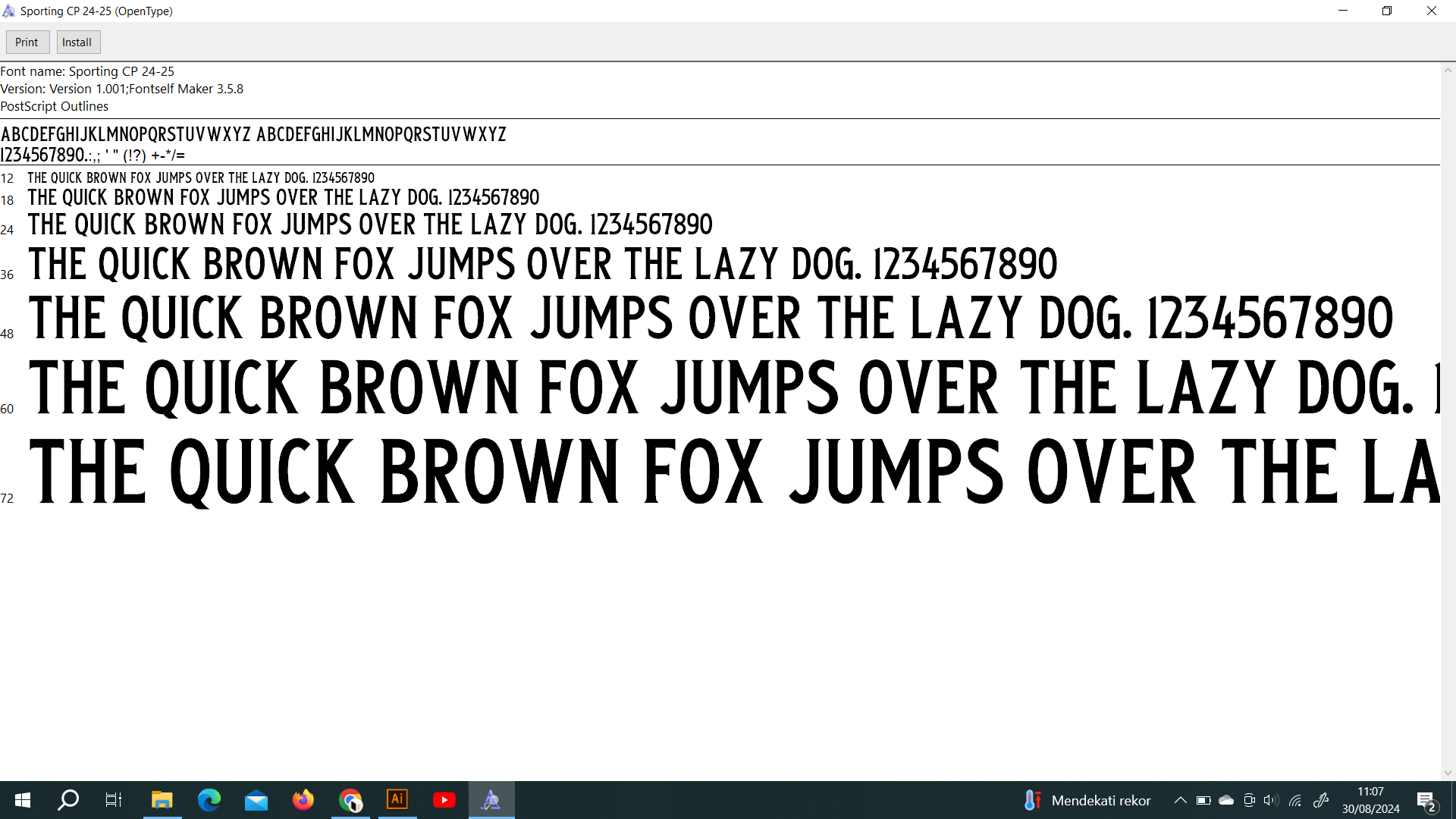Open the volume control in the tray
Image resolution: width=1456 pixels, height=819 pixels.
pyautogui.click(x=1272, y=800)
